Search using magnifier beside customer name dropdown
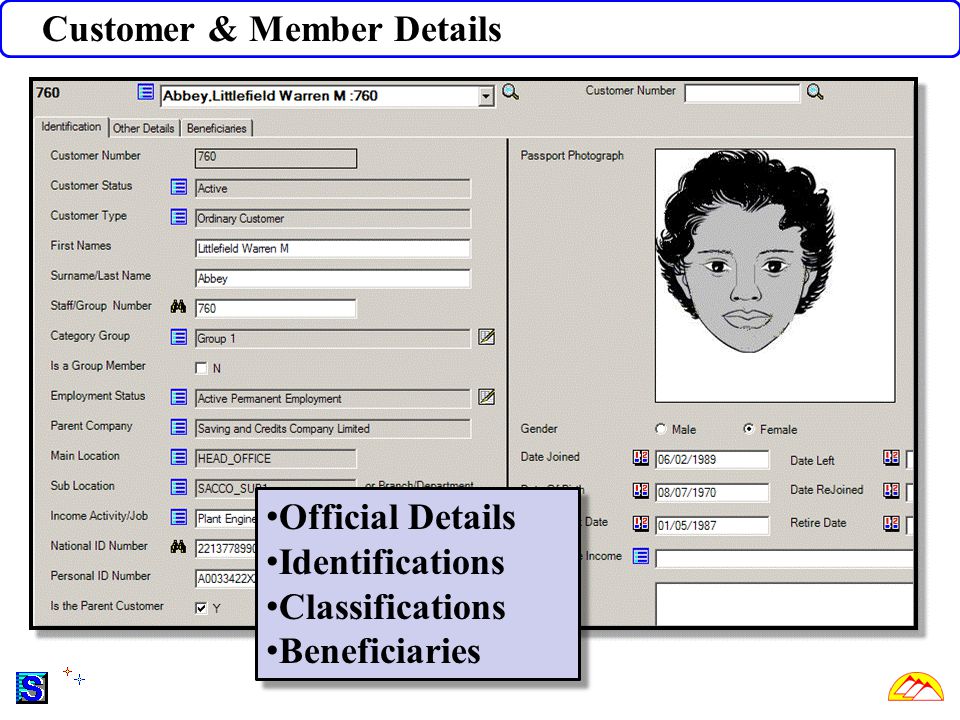 (510, 92)
